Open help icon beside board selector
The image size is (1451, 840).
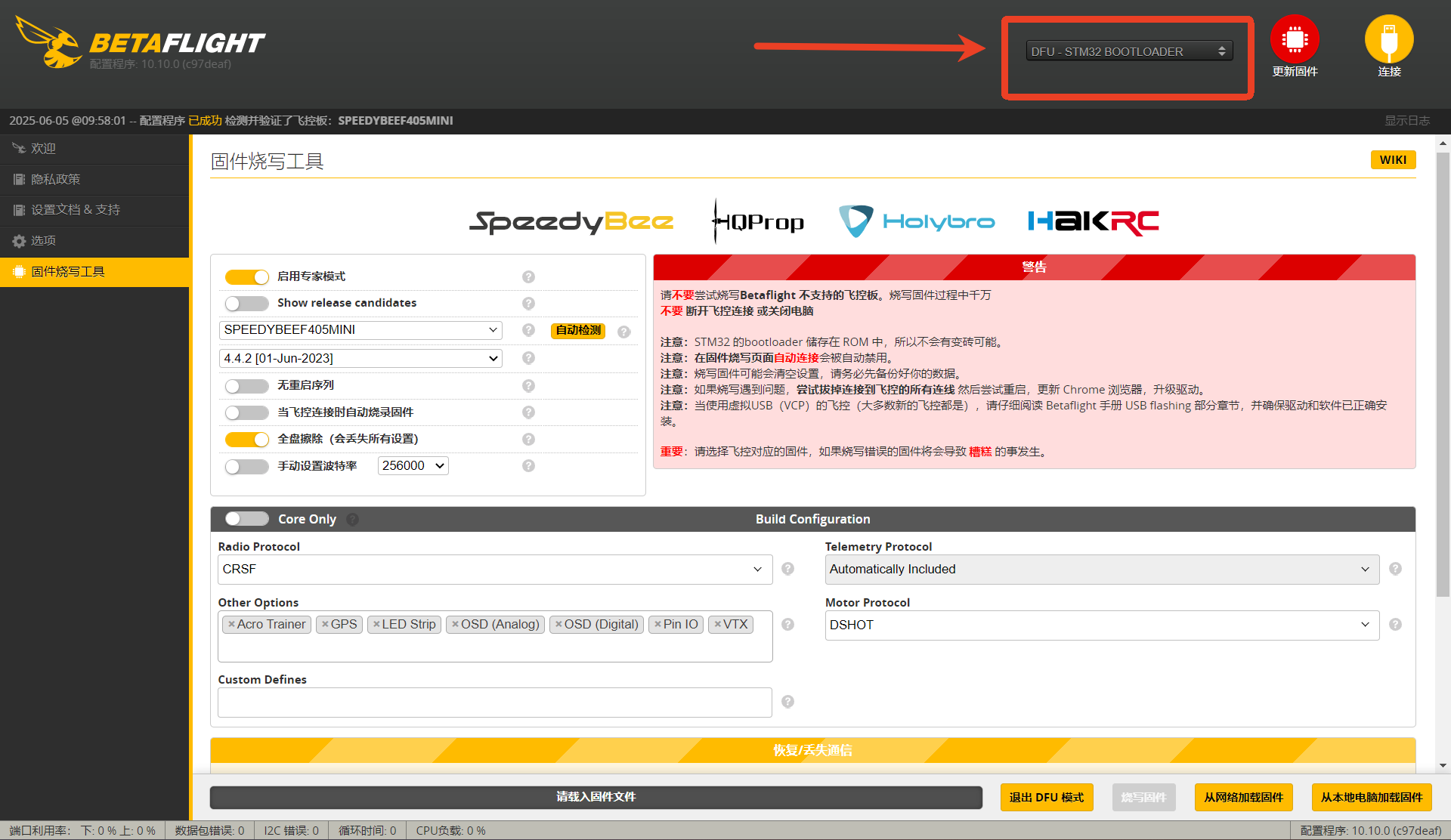click(528, 330)
